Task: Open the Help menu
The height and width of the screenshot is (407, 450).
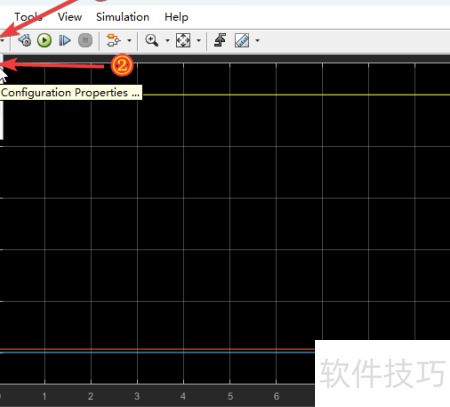Action: point(176,17)
